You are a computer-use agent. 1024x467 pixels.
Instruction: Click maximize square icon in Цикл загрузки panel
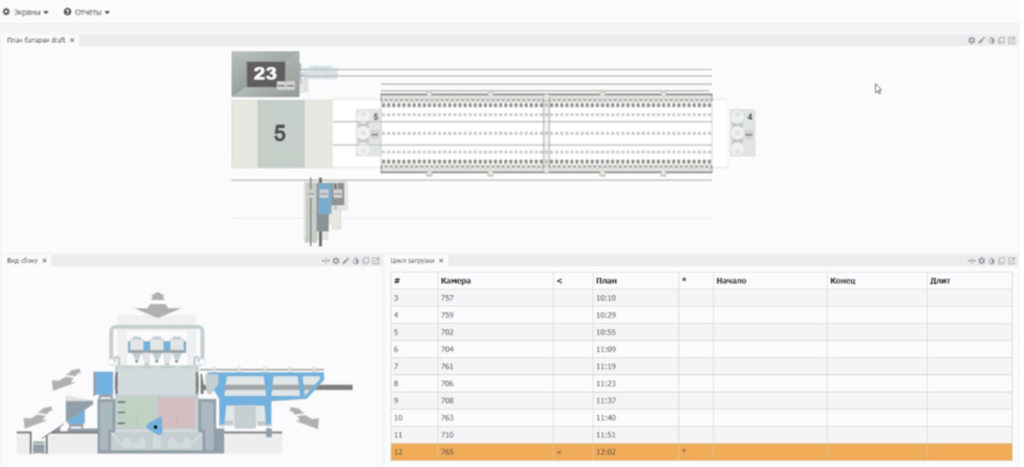(x=1001, y=261)
